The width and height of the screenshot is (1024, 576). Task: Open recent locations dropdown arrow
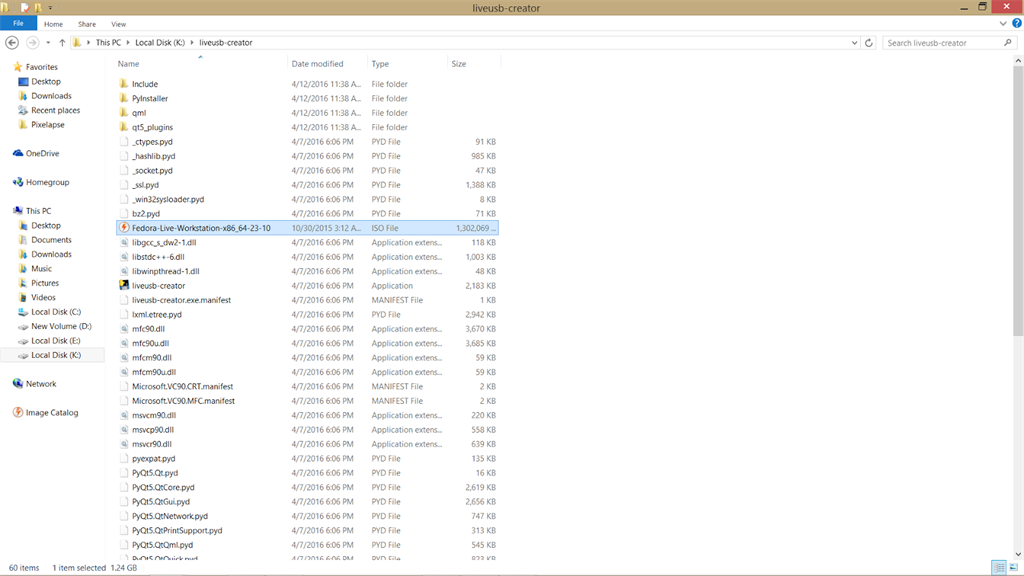click(x=48, y=43)
